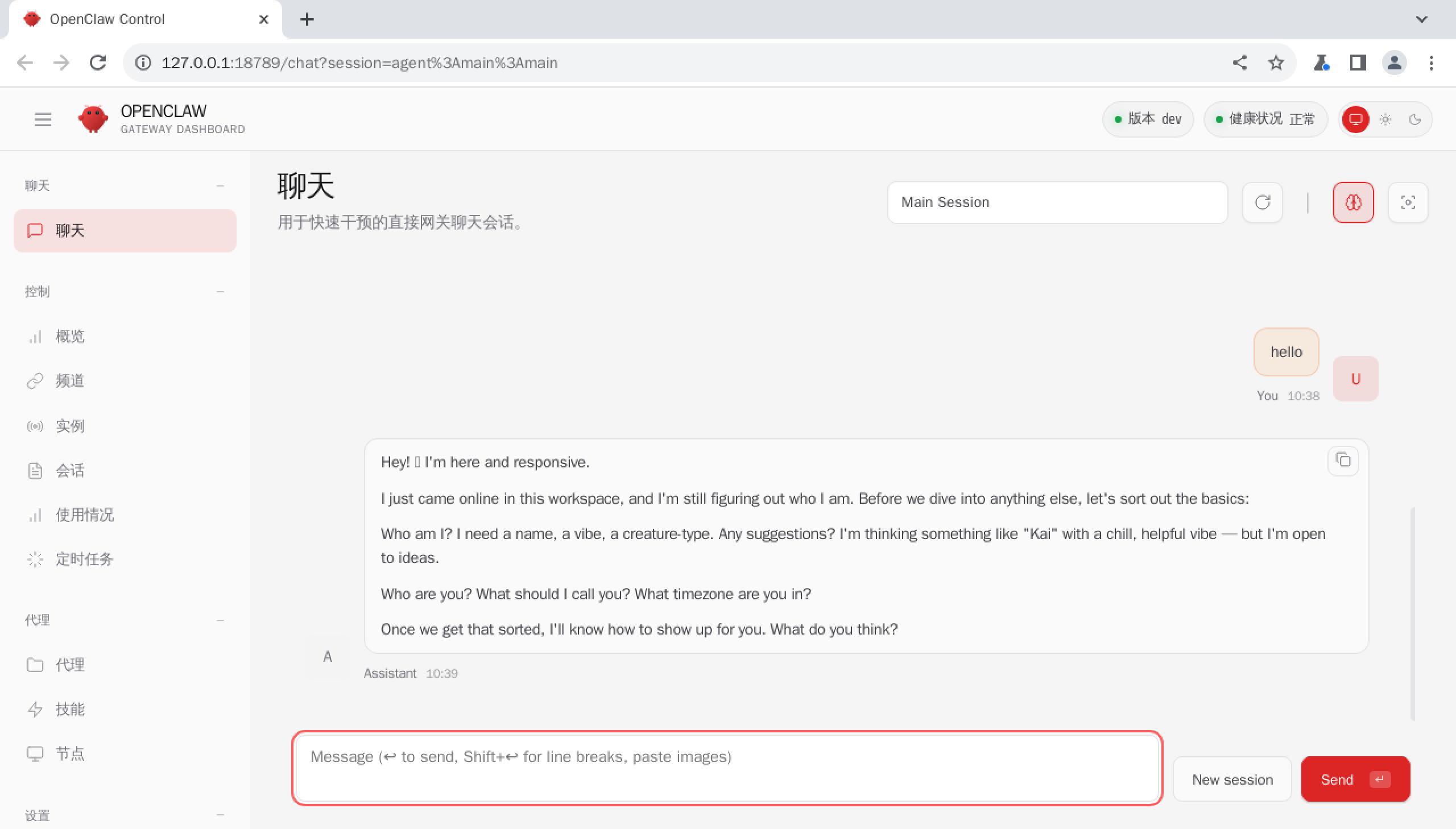The width and height of the screenshot is (1456, 829).
Task: Start a New session
Action: click(1232, 779)
